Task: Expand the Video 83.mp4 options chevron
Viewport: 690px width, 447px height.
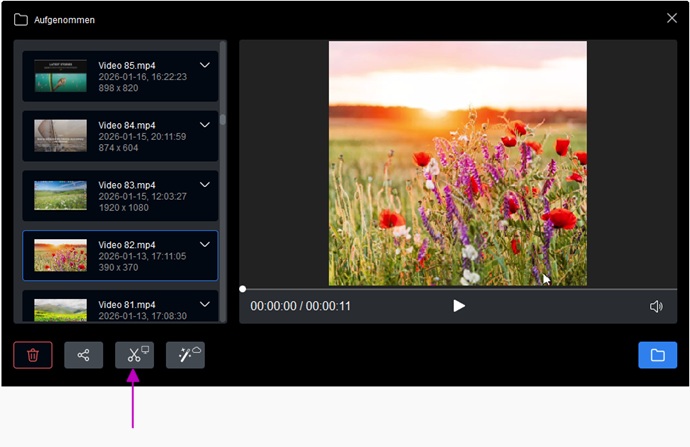Action: tap(205, 185)
